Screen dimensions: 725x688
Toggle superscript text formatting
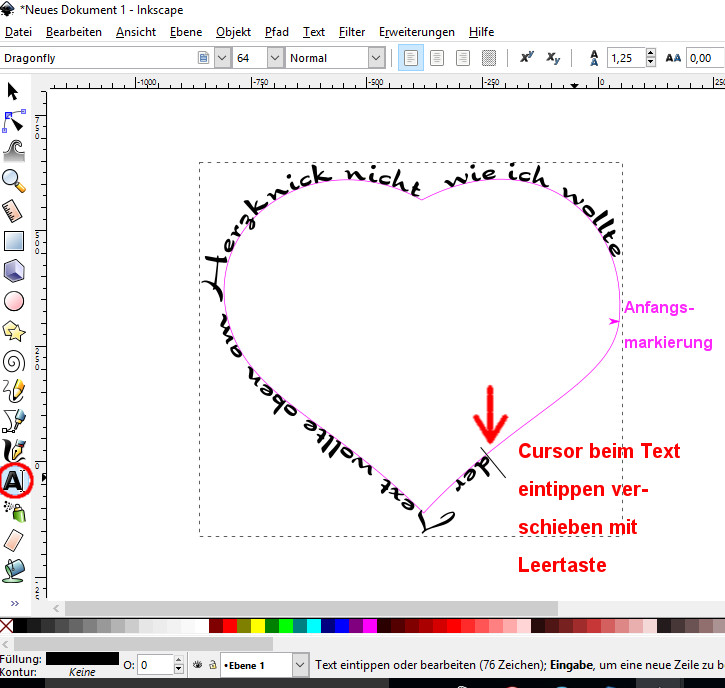(x=527, y=58)
